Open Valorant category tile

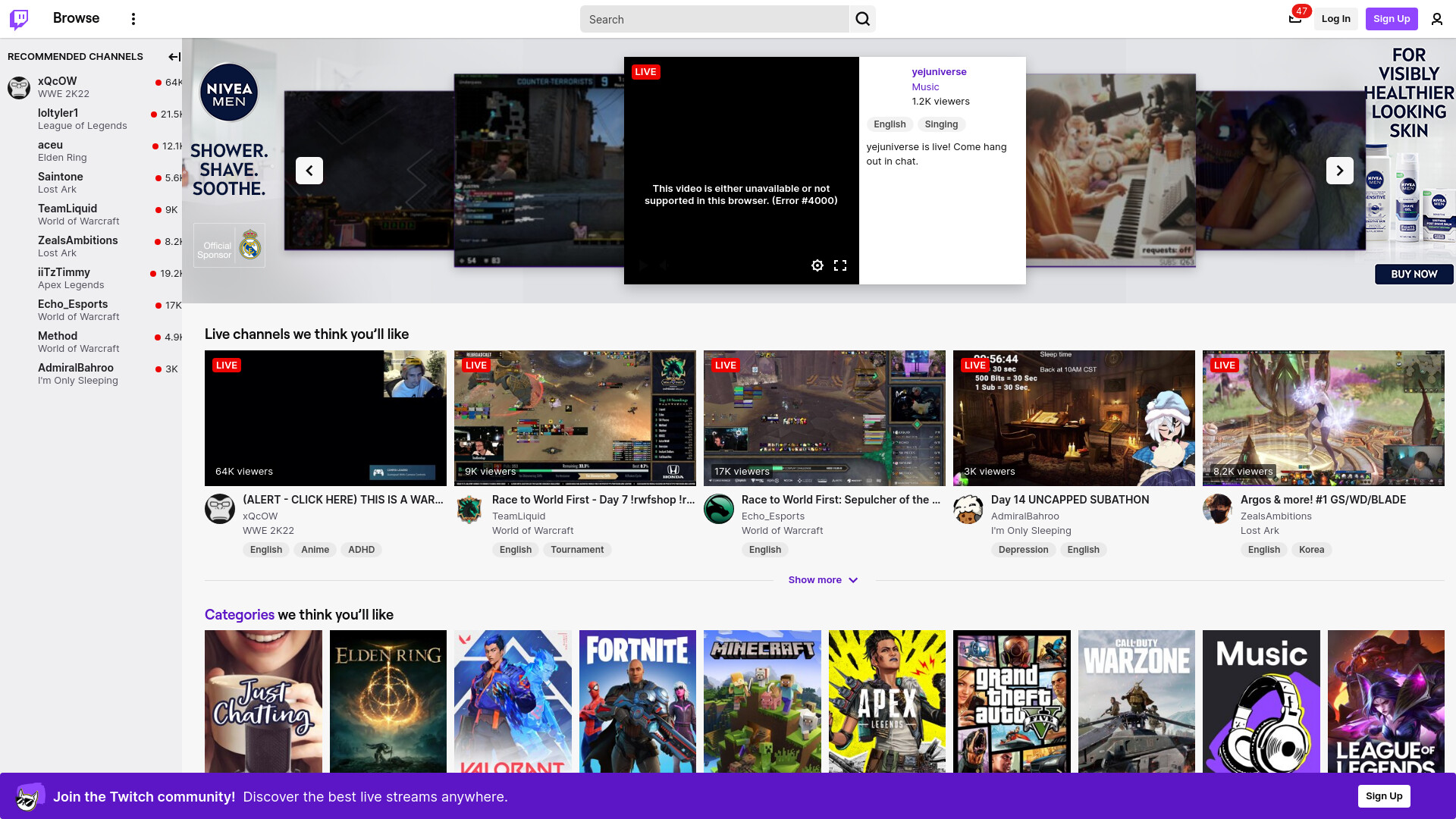tap(513, 701)
